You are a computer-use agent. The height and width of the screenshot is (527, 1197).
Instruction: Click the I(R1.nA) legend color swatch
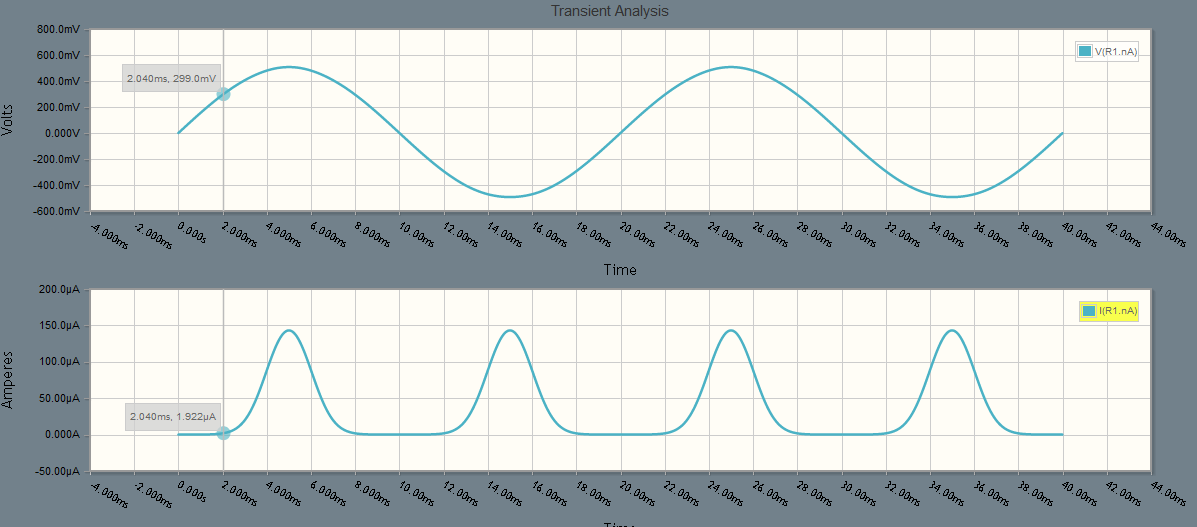click(x=1088, y=311)
